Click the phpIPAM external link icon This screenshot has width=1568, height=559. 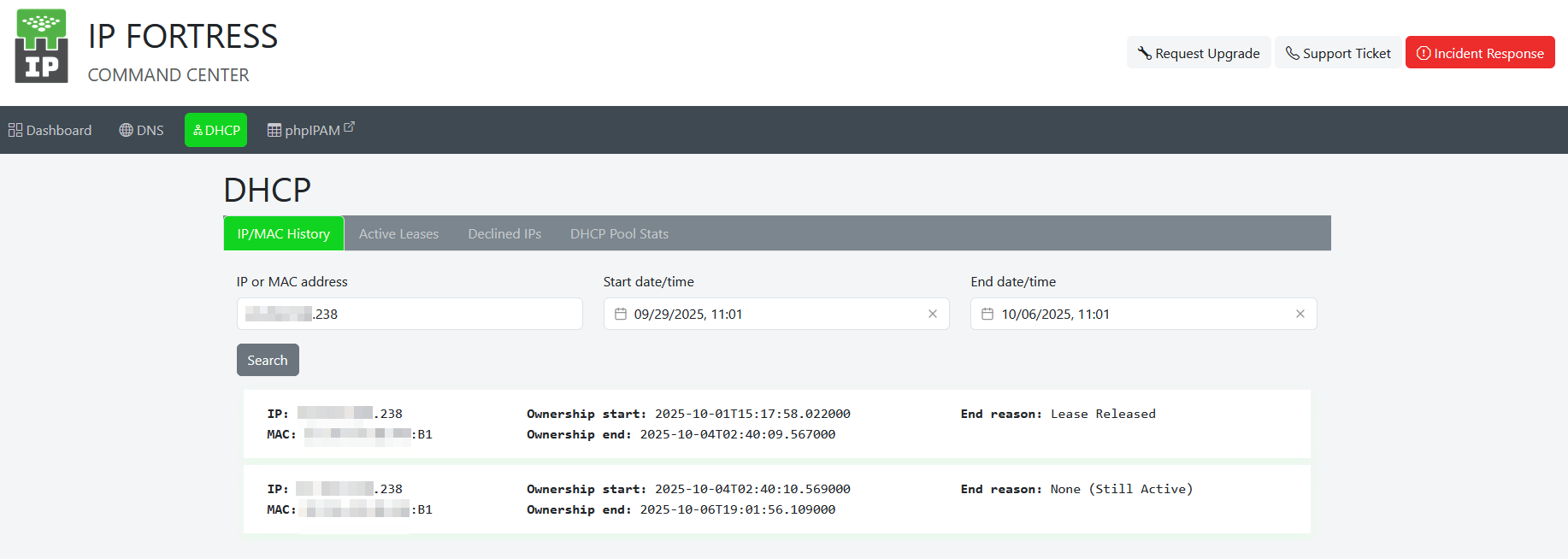pos(349,127)
